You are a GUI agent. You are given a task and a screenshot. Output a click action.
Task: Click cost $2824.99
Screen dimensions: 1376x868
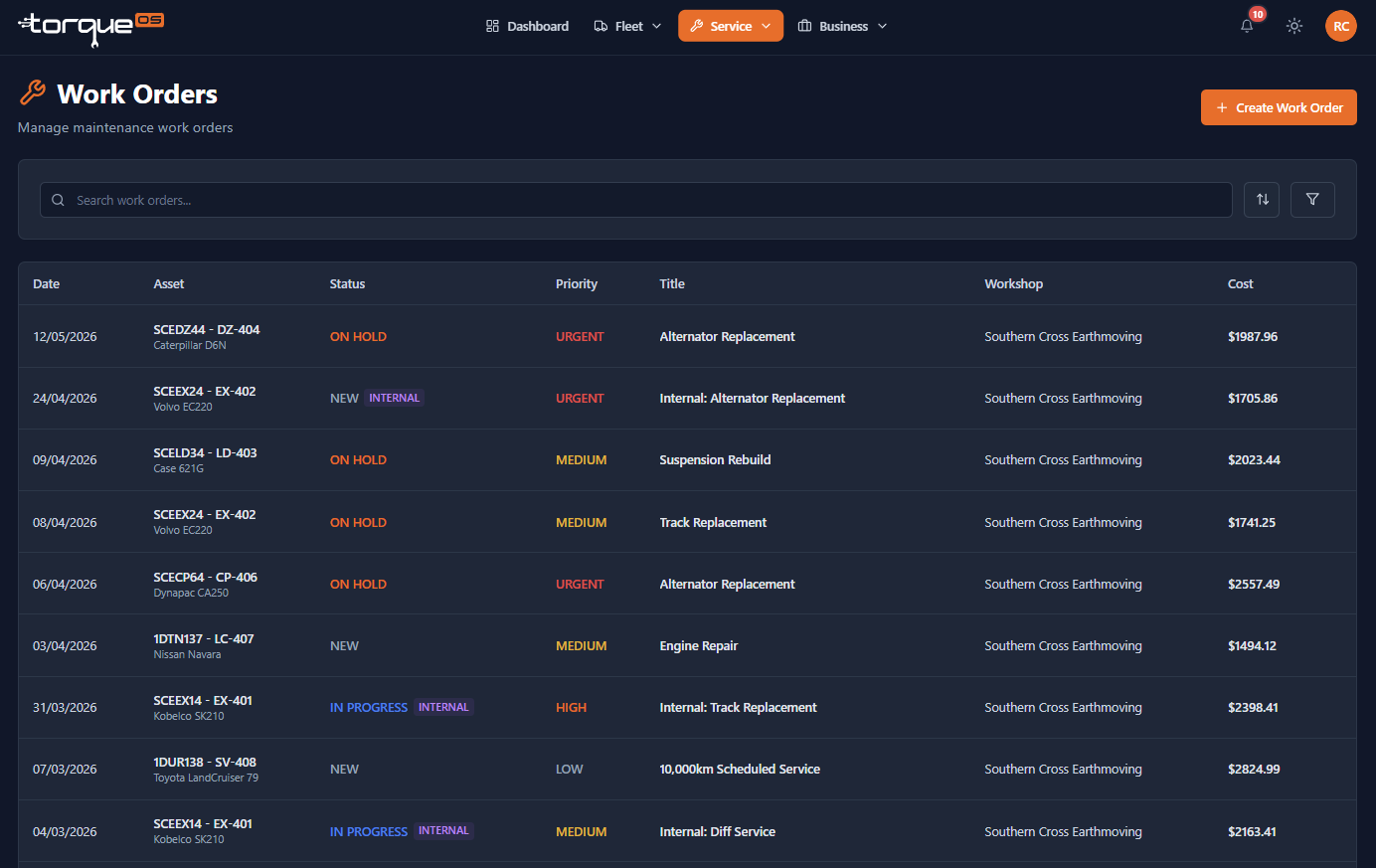(x=1254, y=769)
